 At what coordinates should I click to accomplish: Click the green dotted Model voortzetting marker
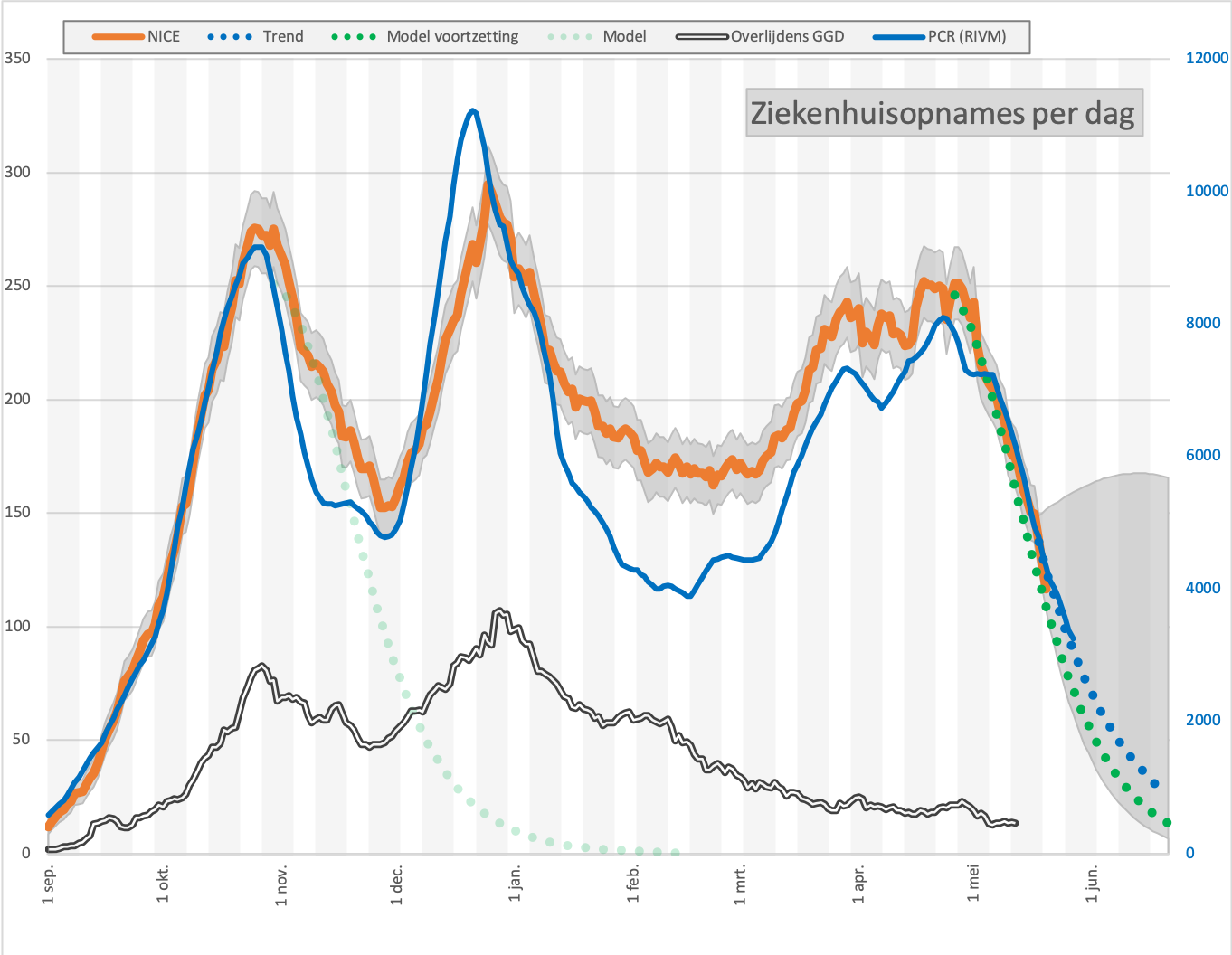click(354, 37)
